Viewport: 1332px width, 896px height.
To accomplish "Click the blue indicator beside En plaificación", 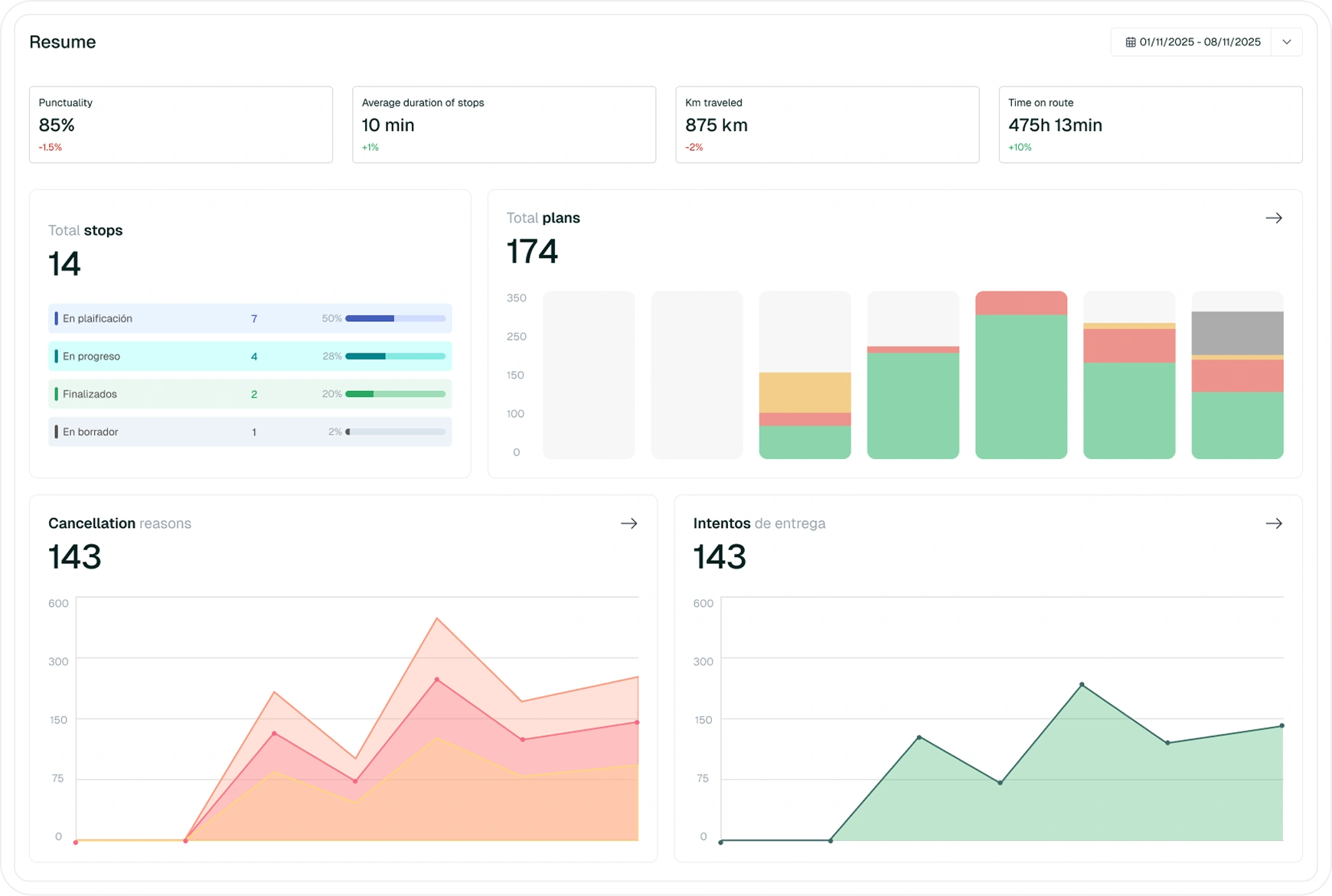I will (55, 318).
